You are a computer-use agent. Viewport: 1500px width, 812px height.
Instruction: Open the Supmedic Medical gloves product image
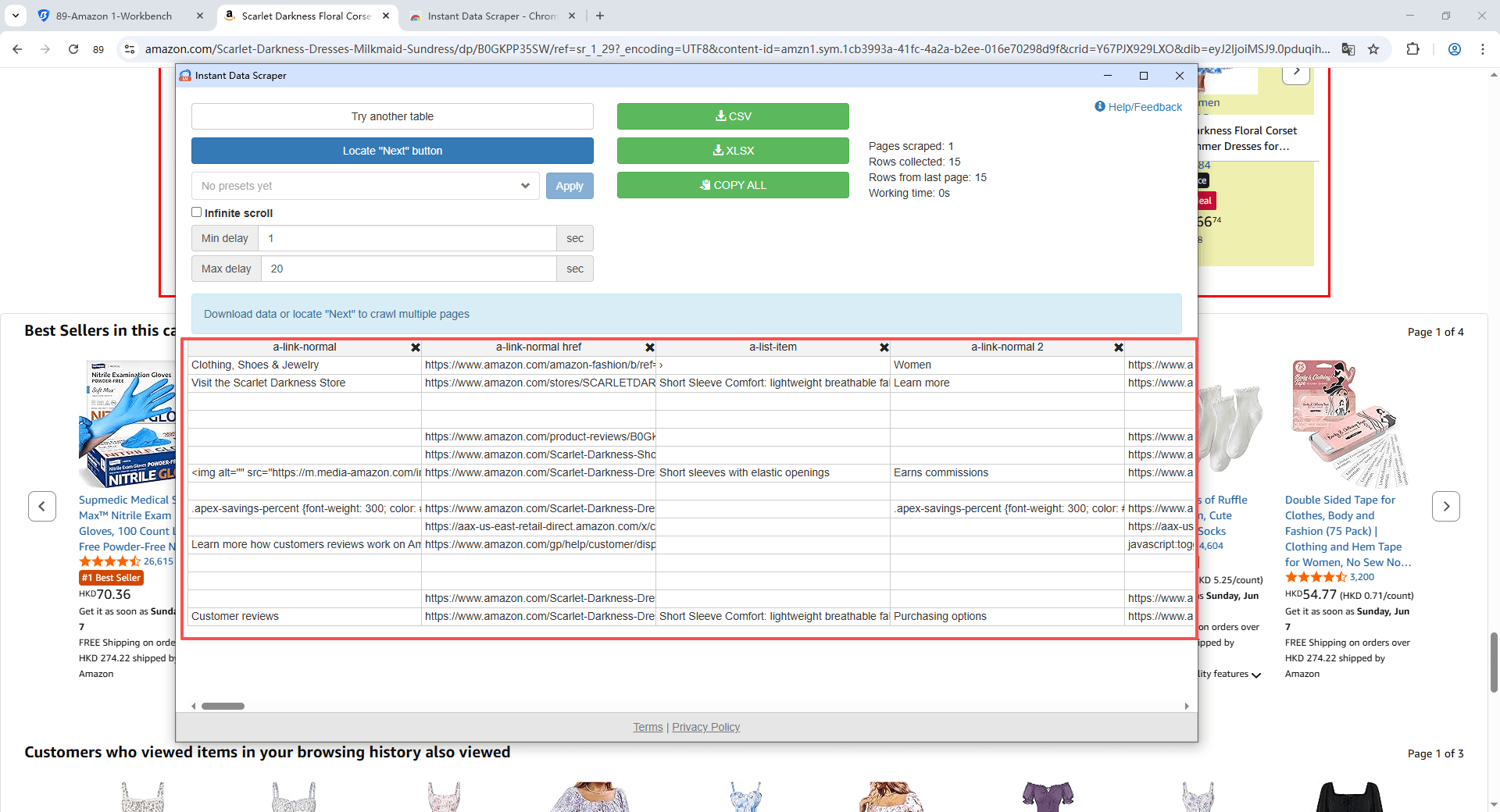point(127,424)
